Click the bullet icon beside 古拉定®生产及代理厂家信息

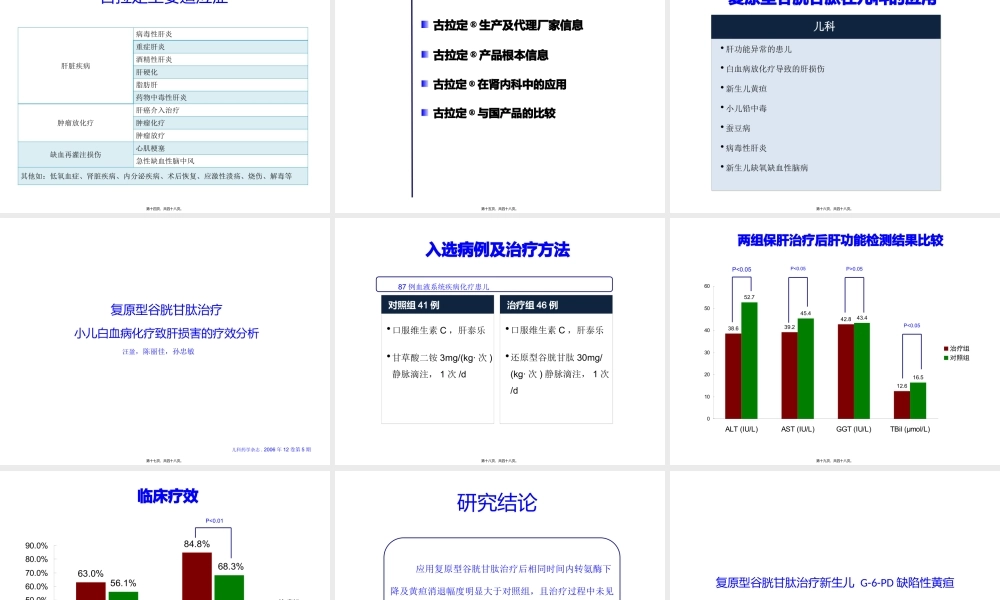[424, 25]
